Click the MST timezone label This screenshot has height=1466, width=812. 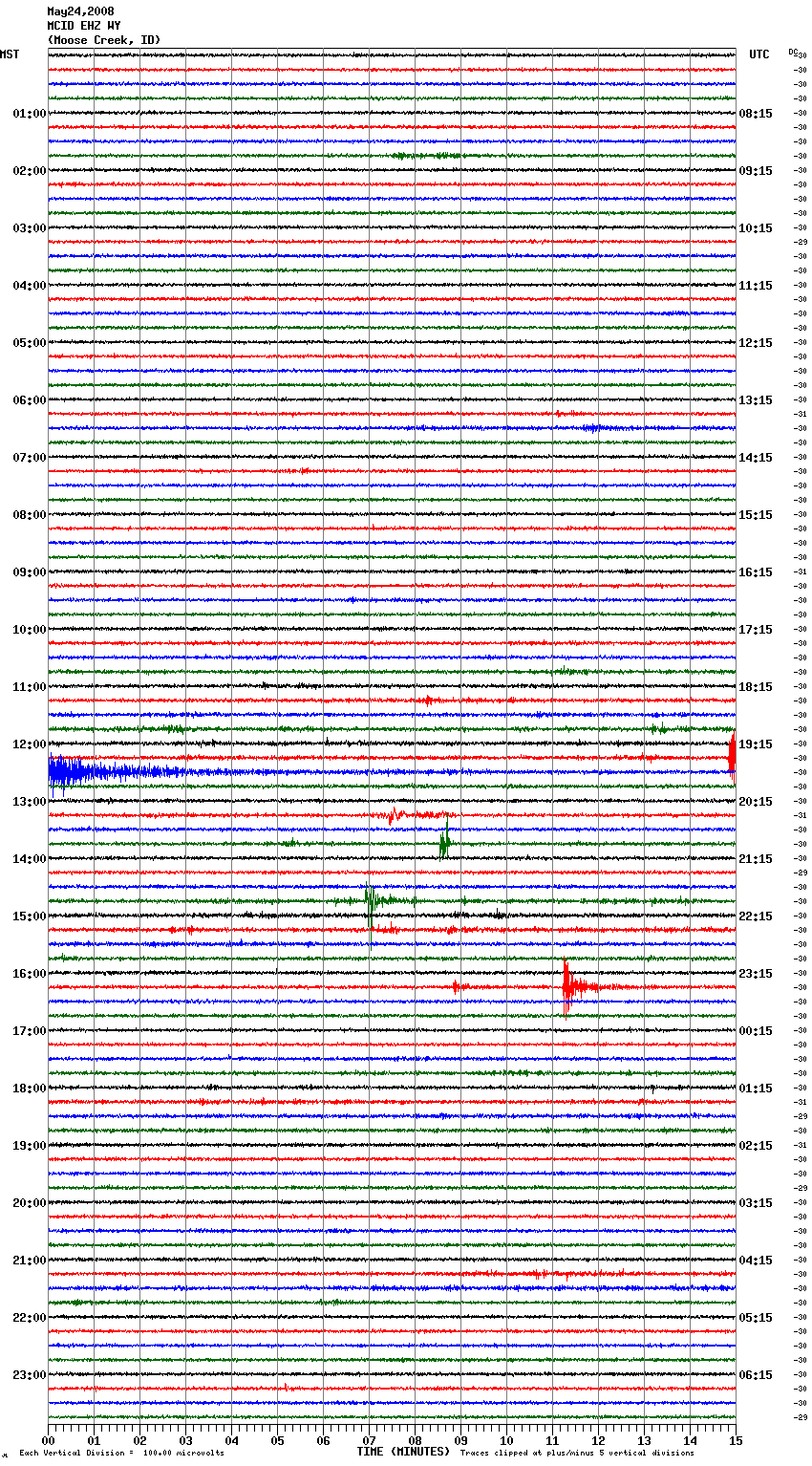[x=10, y=54]
